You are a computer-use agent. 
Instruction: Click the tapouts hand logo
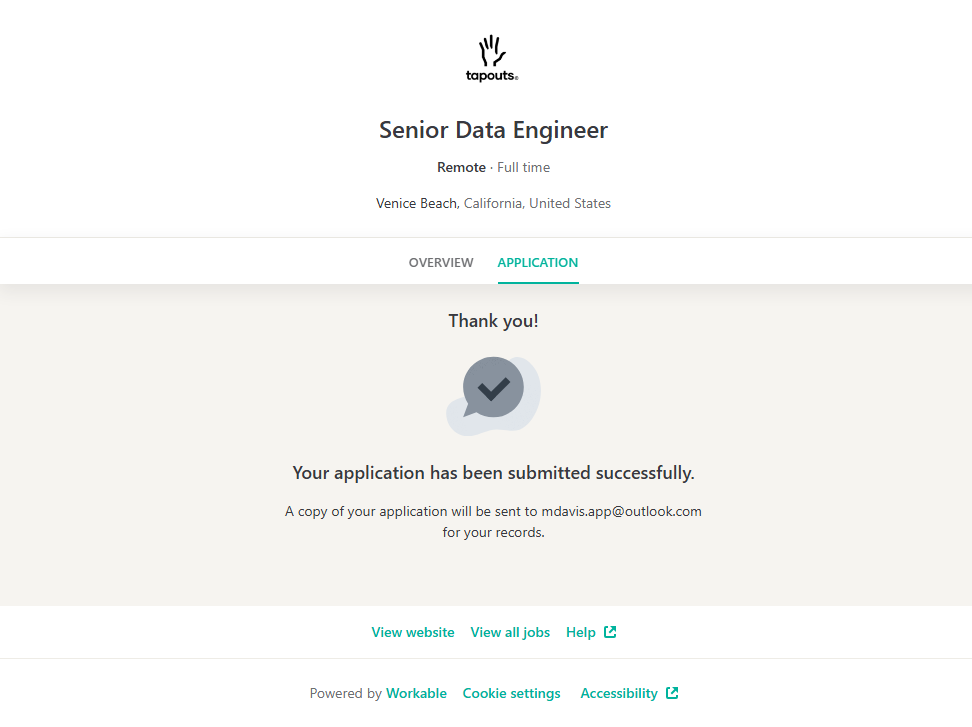pyautogui.click(x=492, y=58)
